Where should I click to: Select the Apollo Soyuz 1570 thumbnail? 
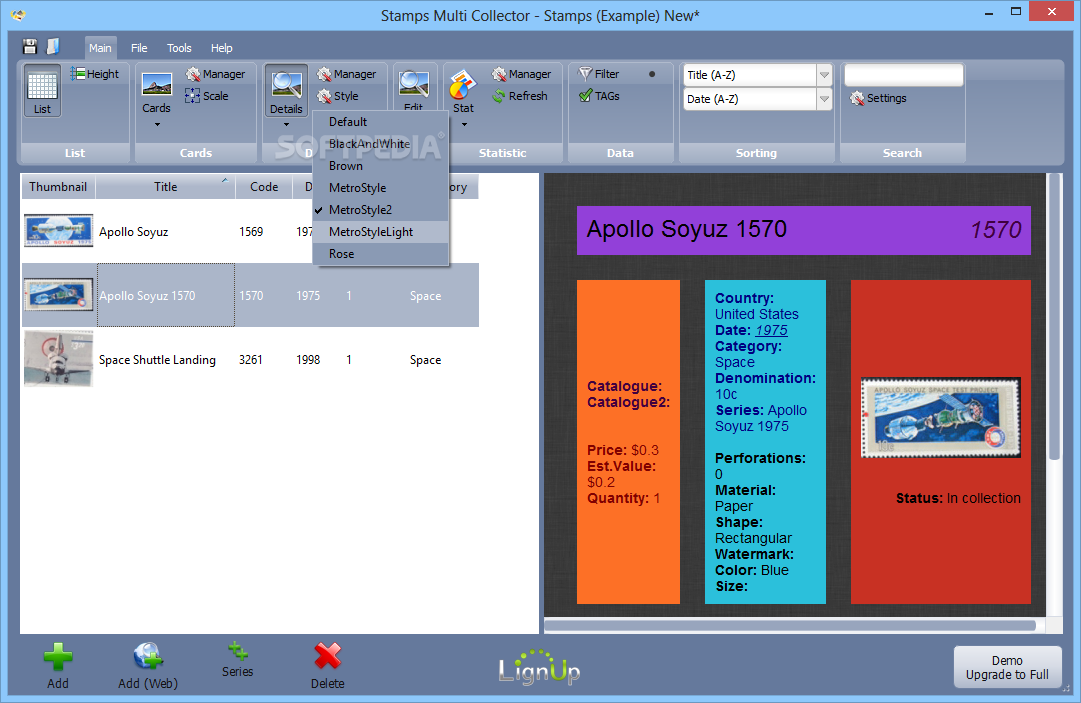point(59,294)
